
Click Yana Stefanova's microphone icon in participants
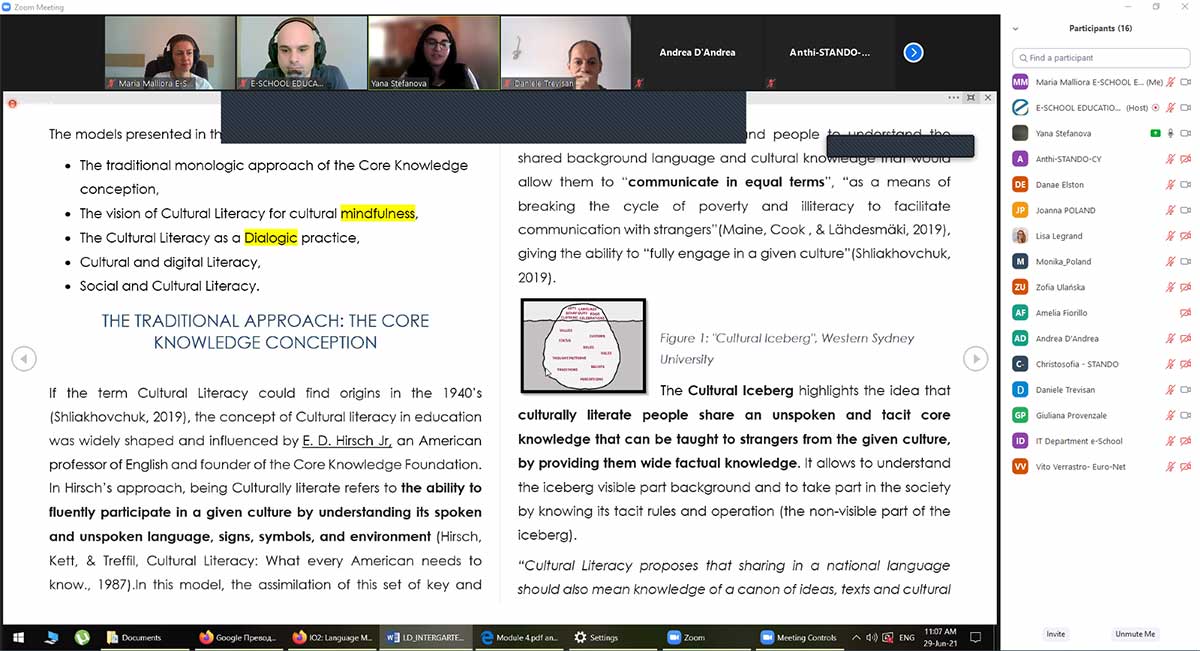click(x=1171, y=133)
